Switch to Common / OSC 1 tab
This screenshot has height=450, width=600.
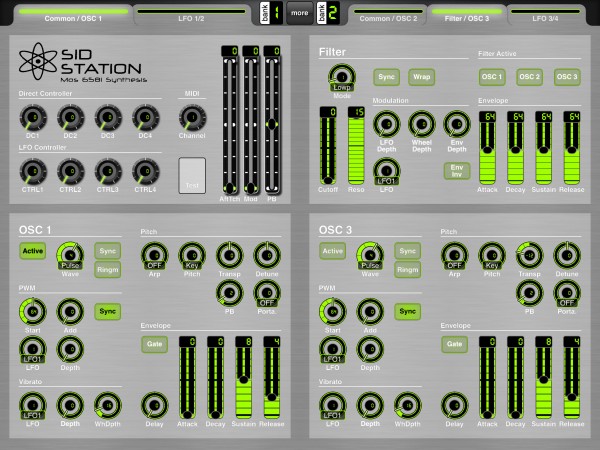click(x=73, y=16)
